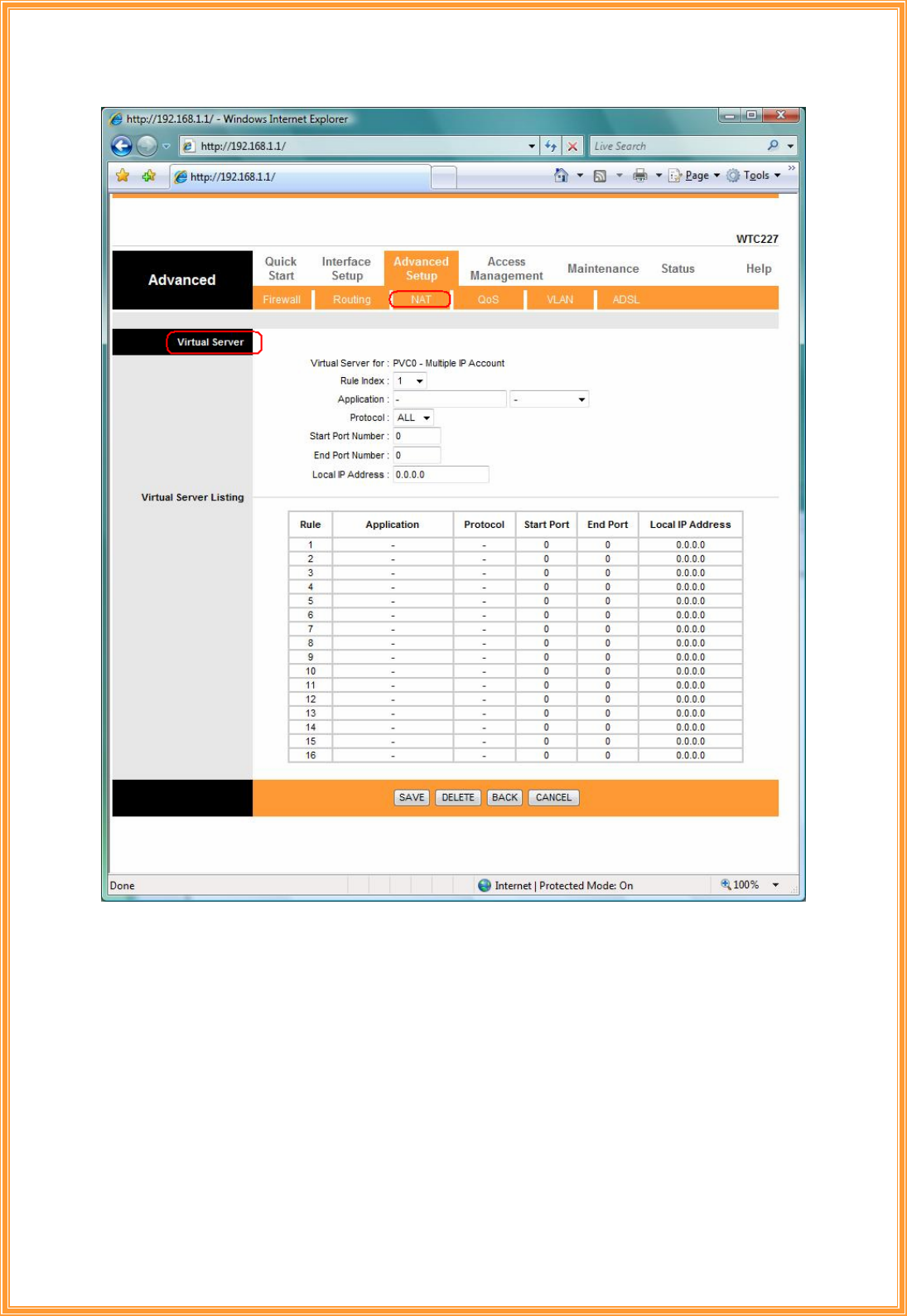This screenshot has width=907, height=1316.
Task: Click the browser Forward arrow button
Action: tap(147, 146)
